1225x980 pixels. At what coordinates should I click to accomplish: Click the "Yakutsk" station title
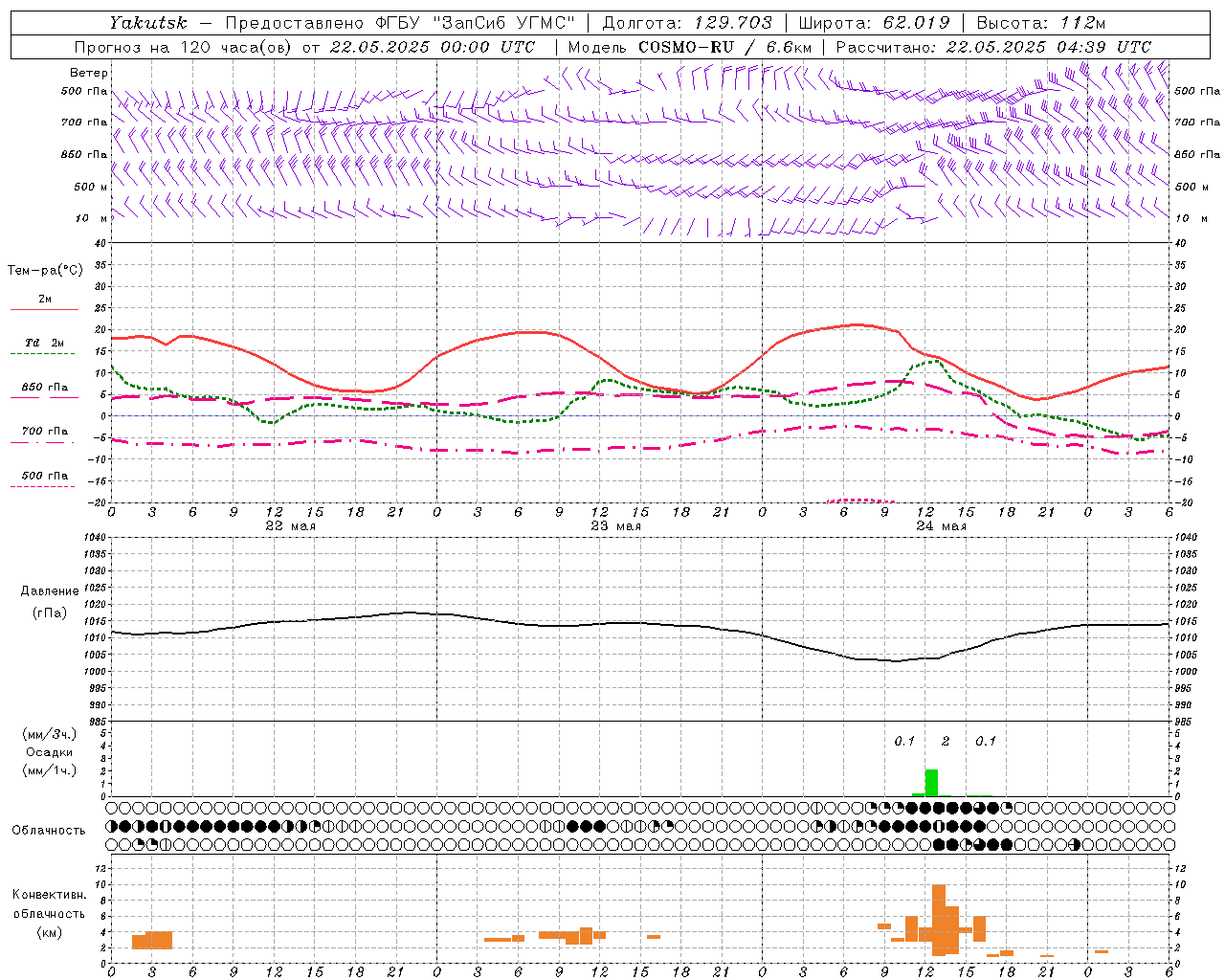click(148, 23)
